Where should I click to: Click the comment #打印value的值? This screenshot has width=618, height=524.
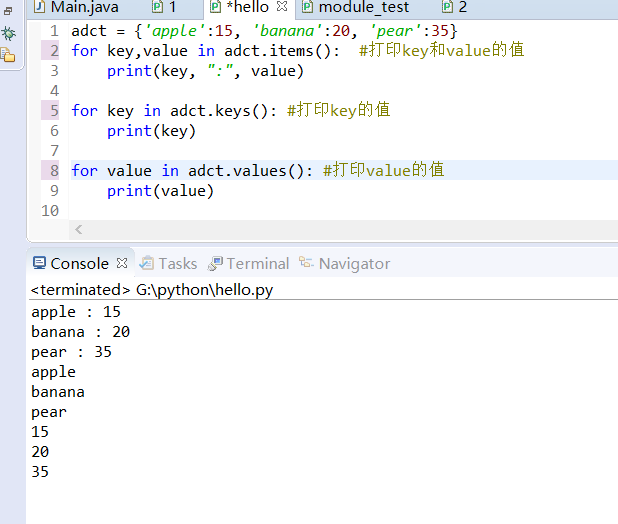[x=383, y=170]
